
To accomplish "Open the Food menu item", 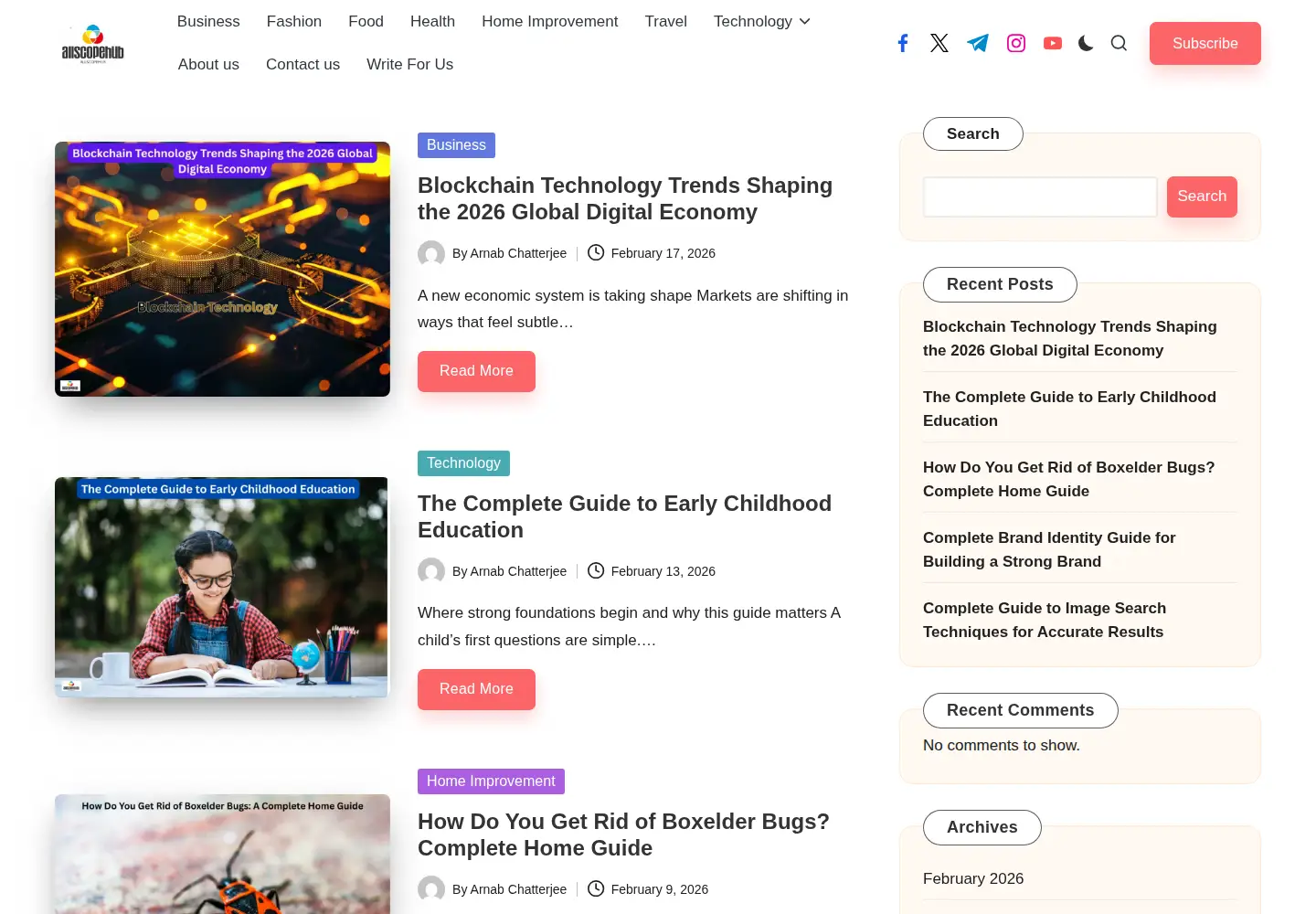I will [x=366, y=21].
